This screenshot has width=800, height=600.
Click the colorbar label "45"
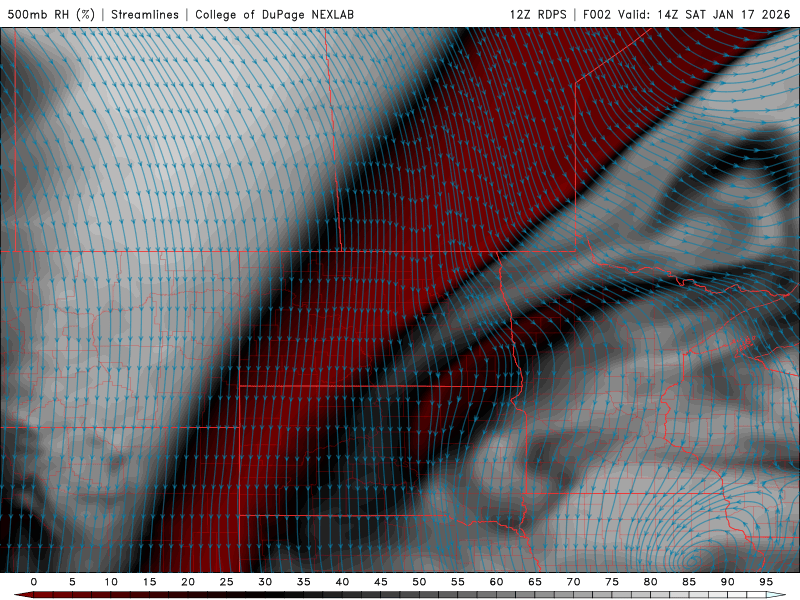click(381, 582)
